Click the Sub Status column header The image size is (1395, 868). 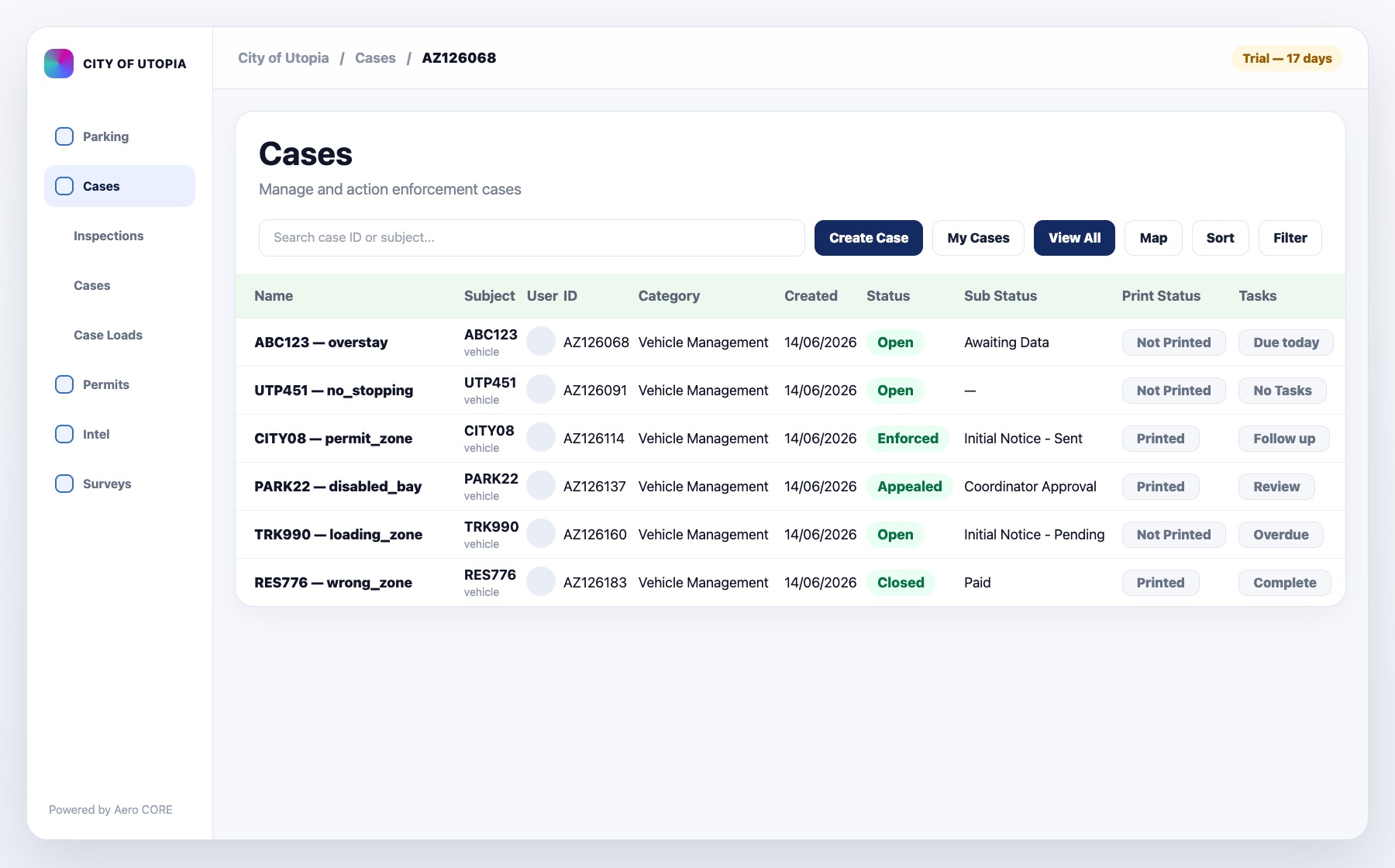1000,296
